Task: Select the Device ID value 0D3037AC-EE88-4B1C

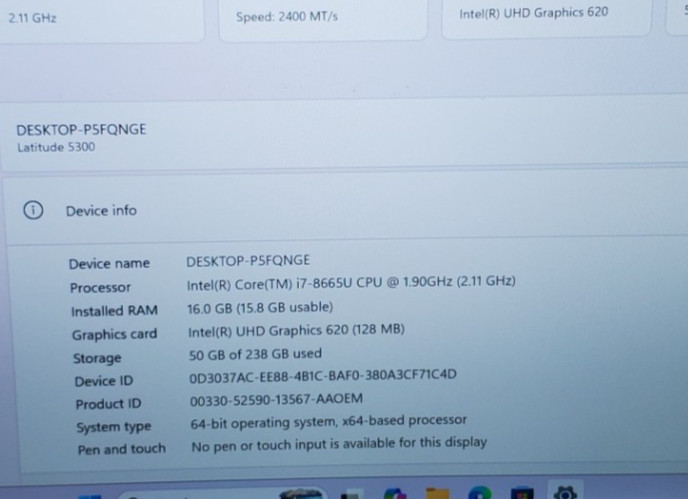Action: point(323,376)
